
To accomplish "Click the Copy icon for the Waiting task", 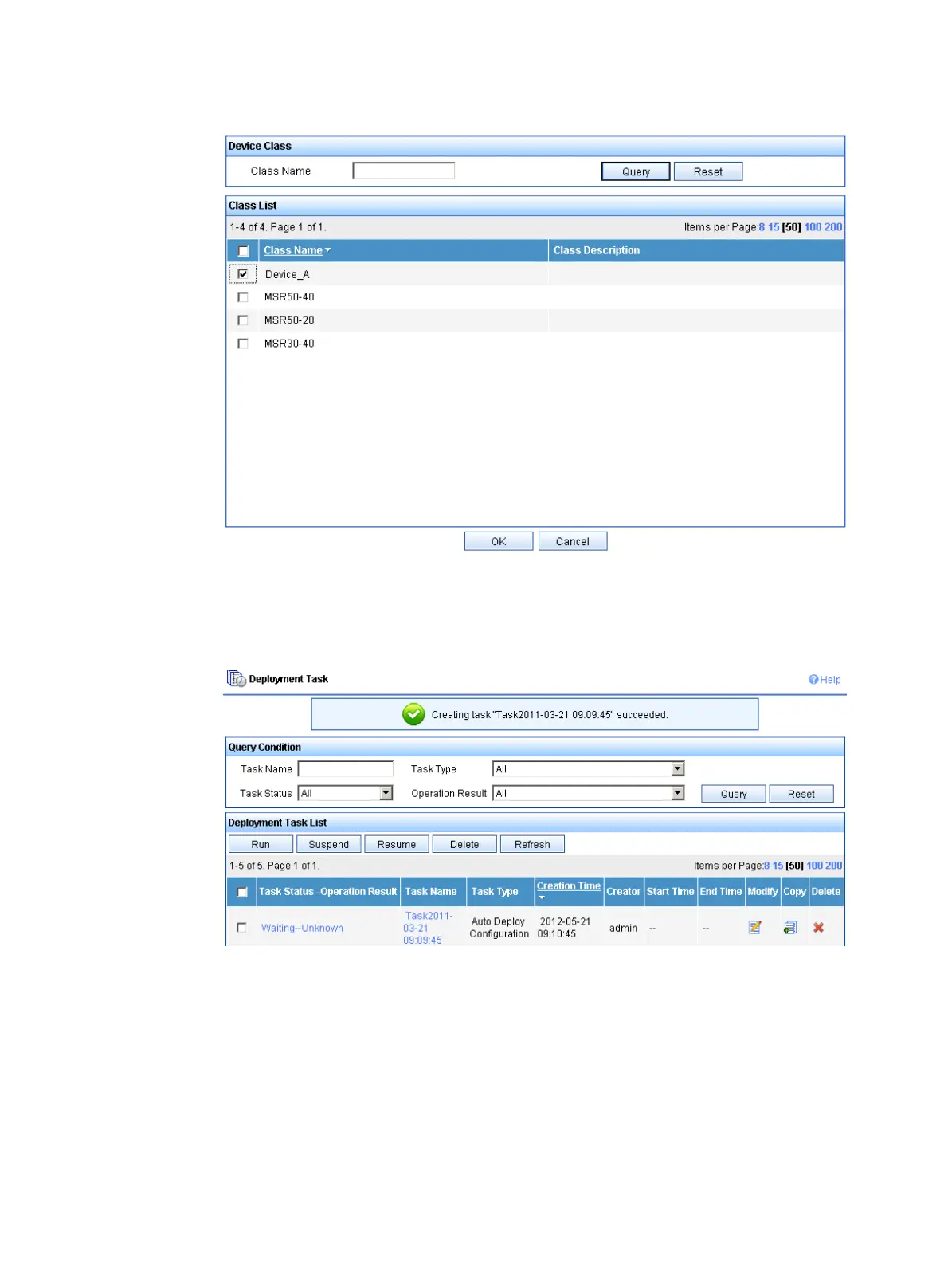I will pyautogui.click(x=789, y=927).
